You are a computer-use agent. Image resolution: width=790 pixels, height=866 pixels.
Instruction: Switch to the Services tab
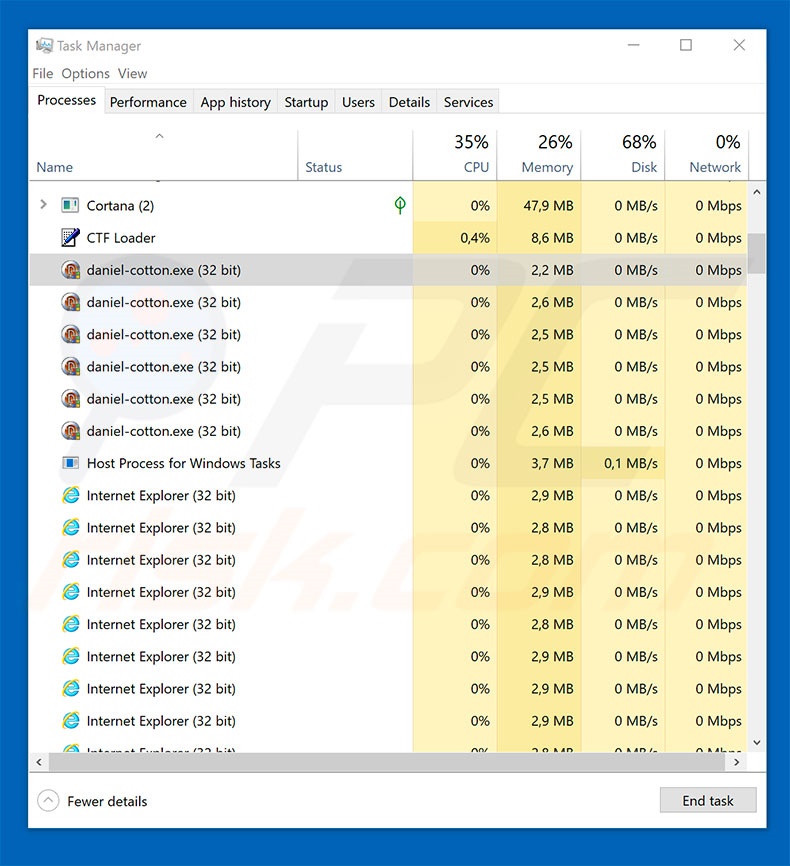pos(468,102)
